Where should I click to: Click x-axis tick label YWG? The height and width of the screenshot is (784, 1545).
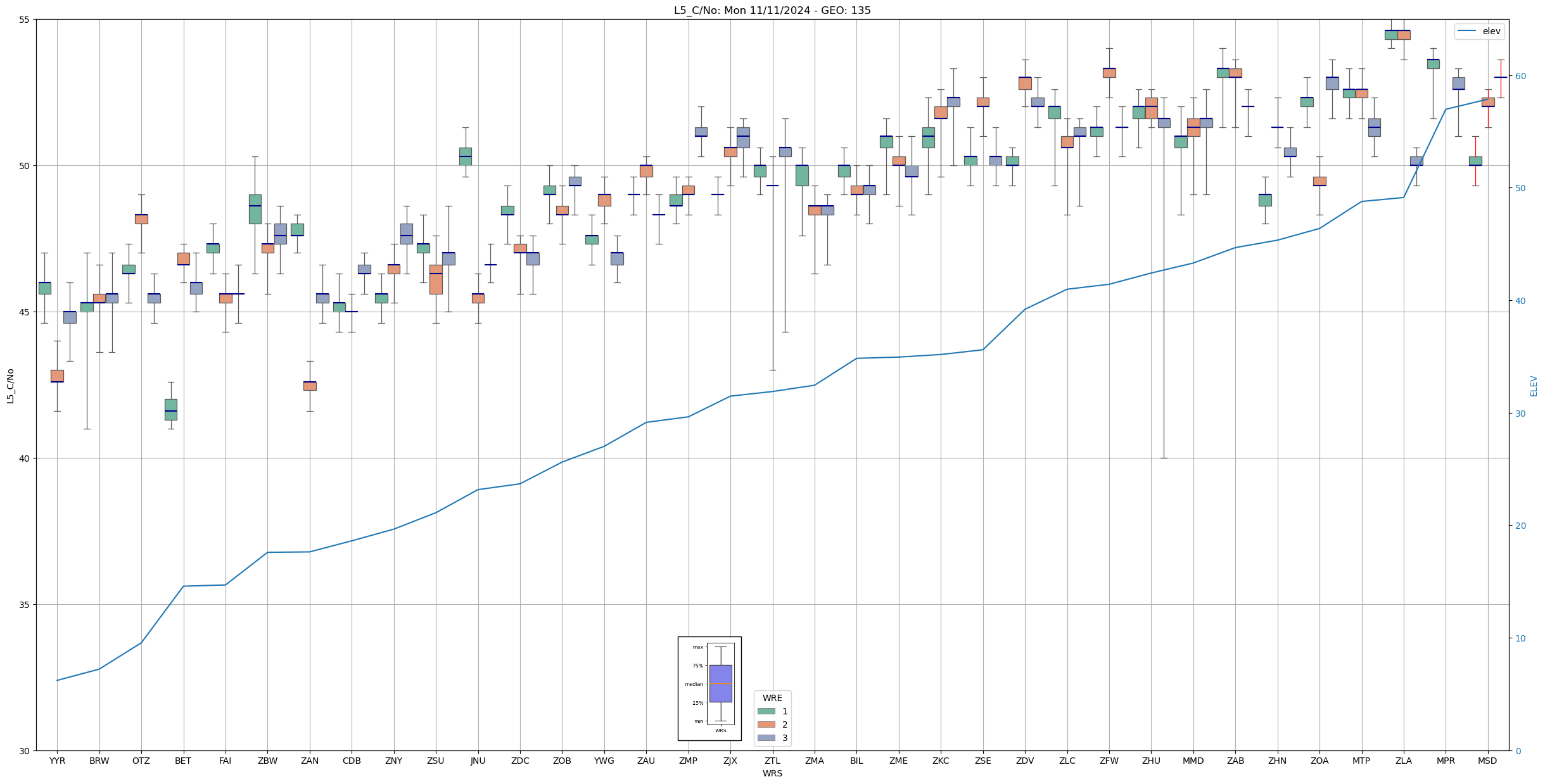[604, 761]
